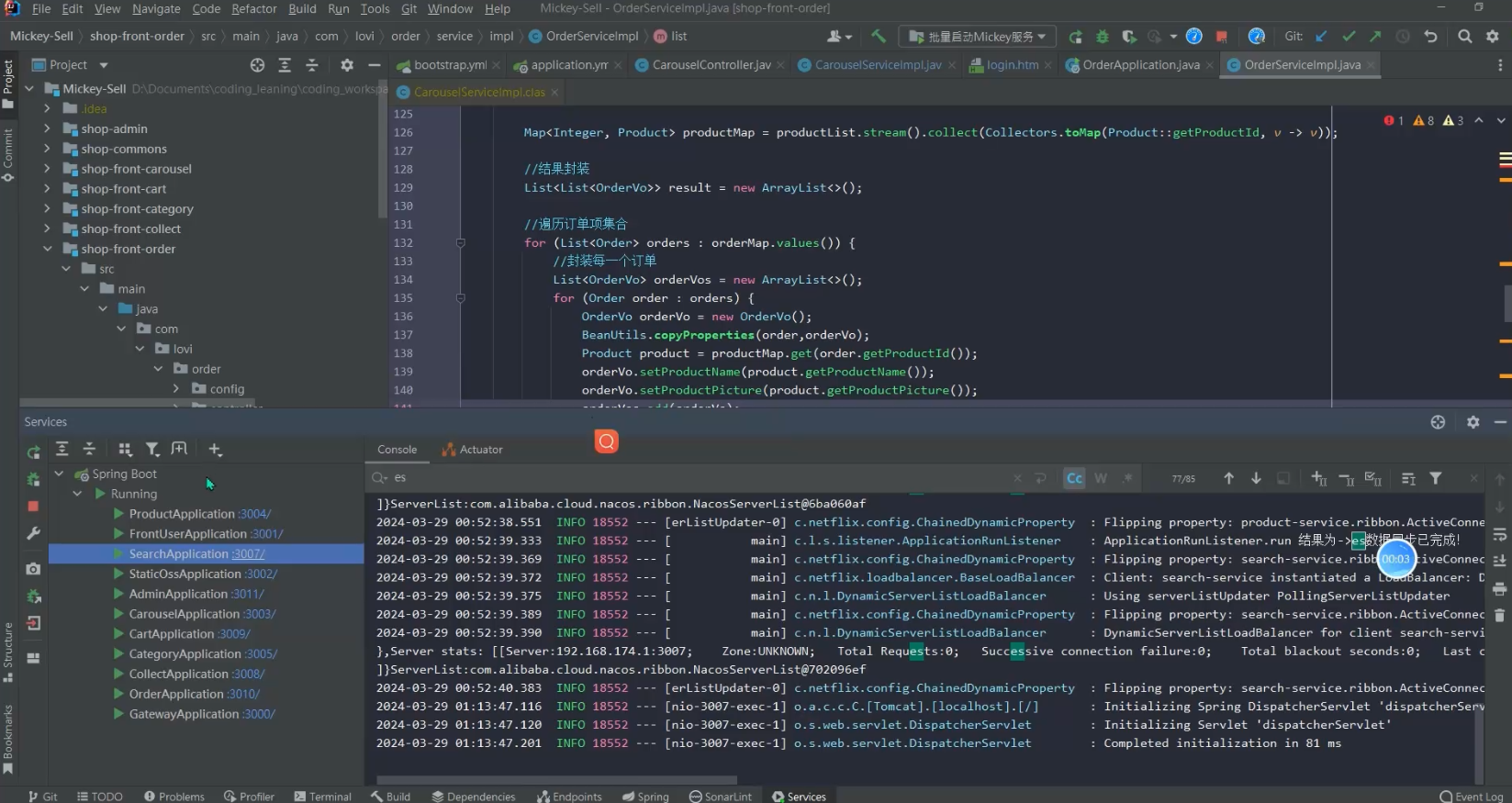Expand shop-admin module
Image resolution: width=1512 pixels, height=803 pixels.
pos(47,128)
